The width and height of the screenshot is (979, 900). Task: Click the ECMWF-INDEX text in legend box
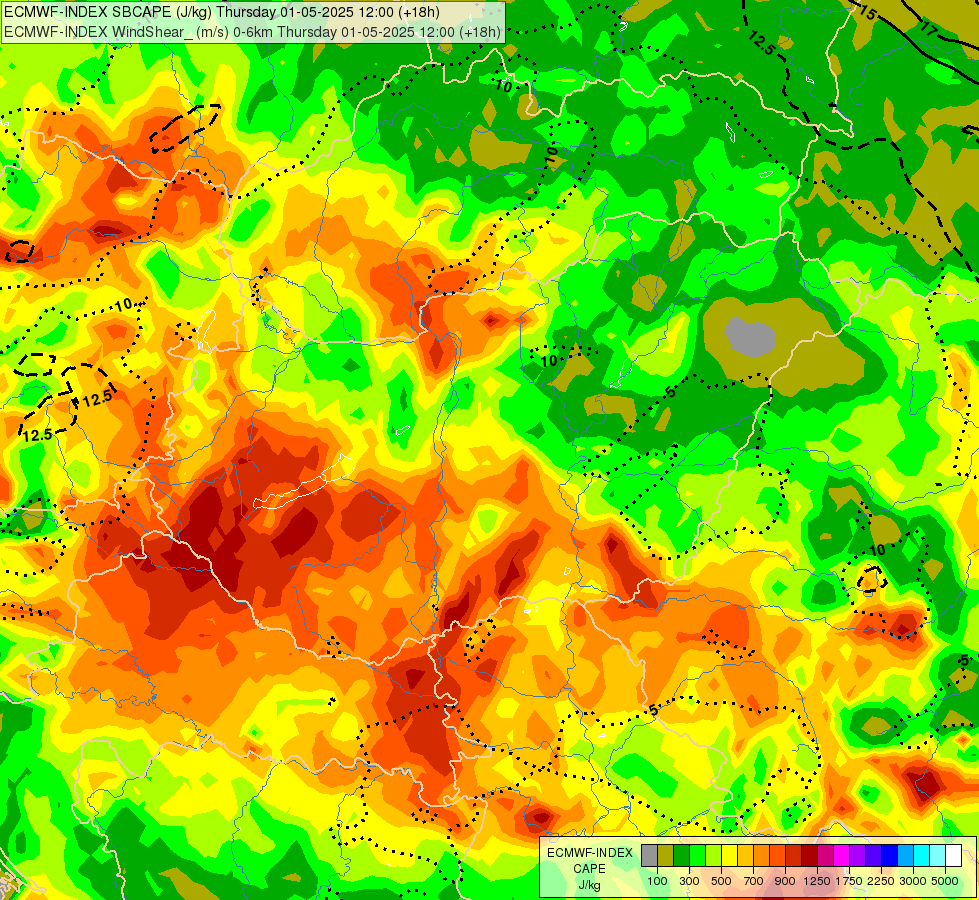[590, 853]
